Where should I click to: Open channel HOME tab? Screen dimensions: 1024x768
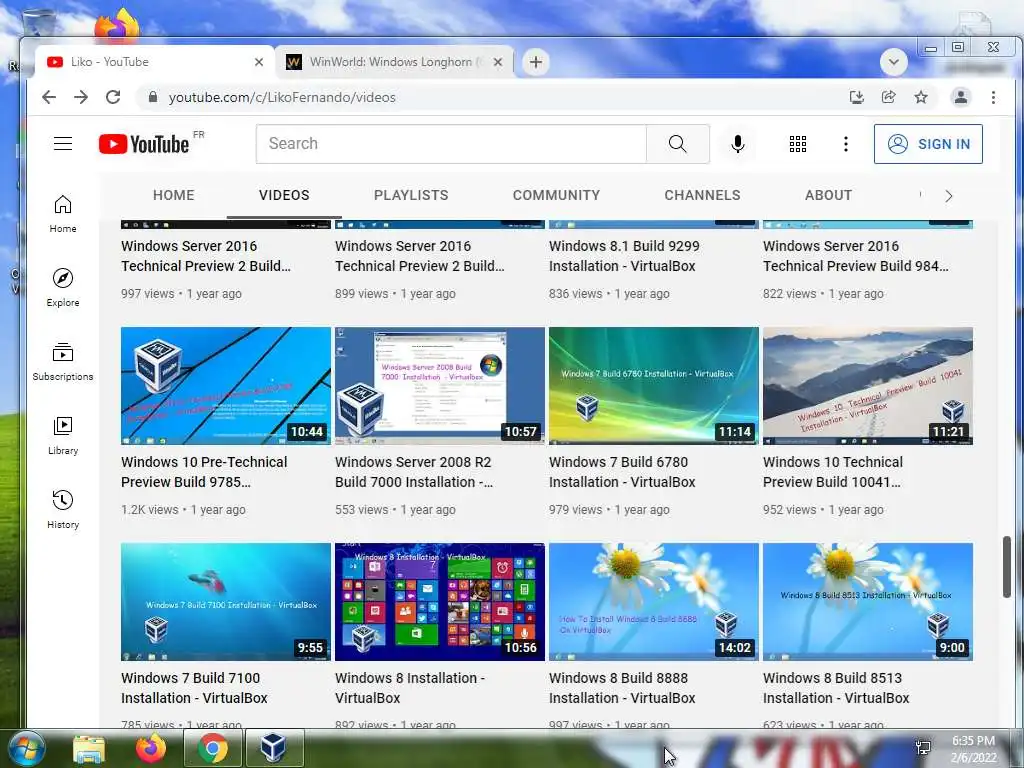coord(174,195)
